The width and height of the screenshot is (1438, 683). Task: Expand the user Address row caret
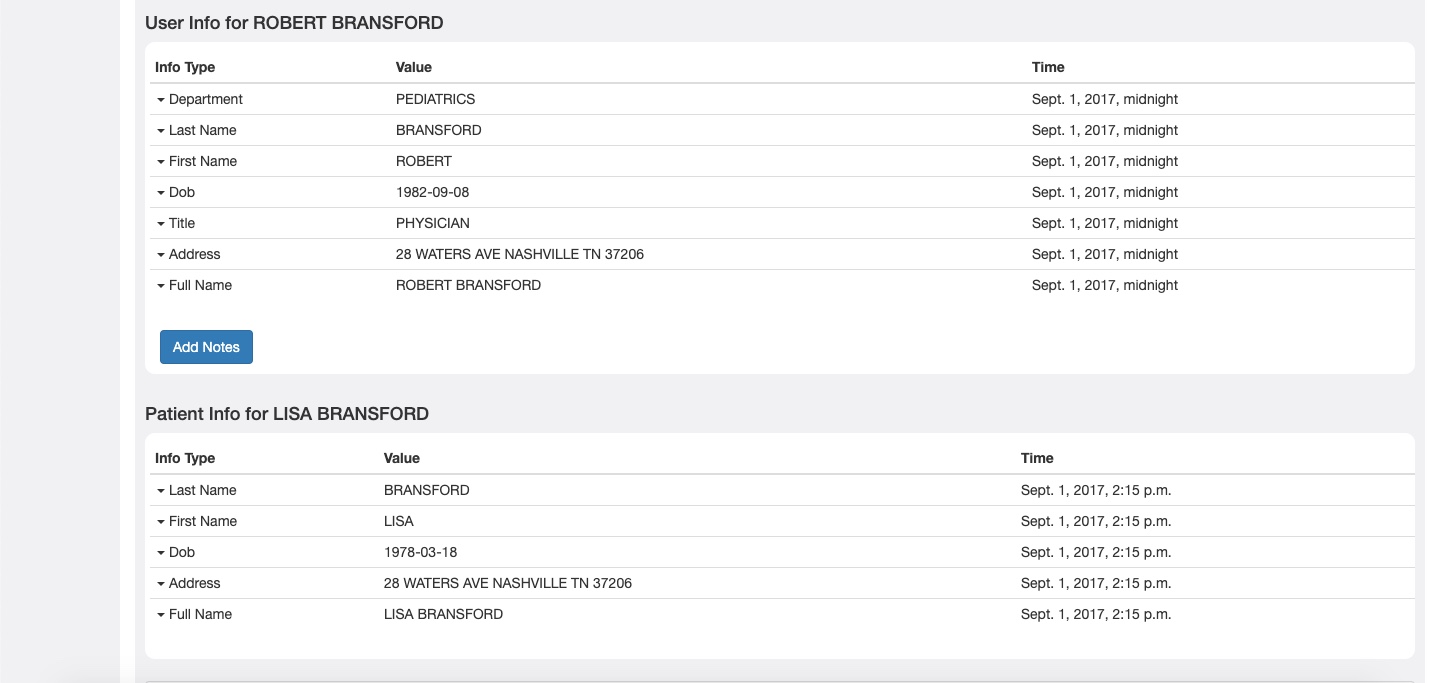click(x=160, y=255)
